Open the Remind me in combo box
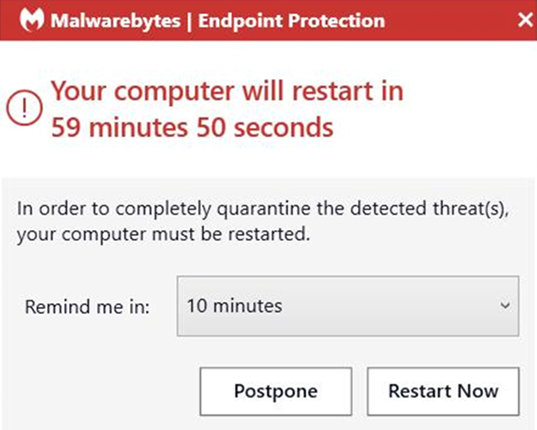 [348, 306]
